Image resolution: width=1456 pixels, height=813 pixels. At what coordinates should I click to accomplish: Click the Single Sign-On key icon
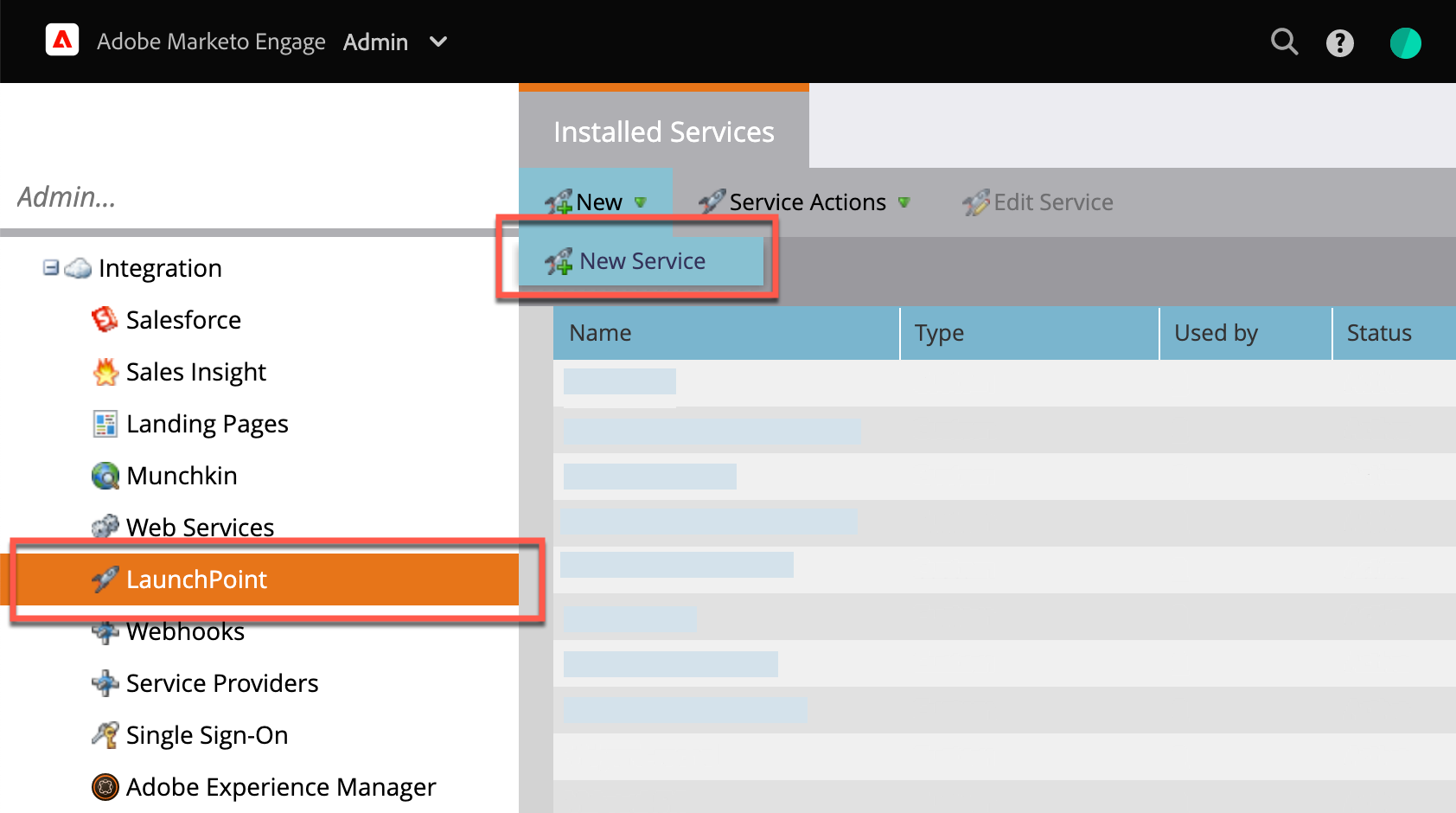(105, 735)
